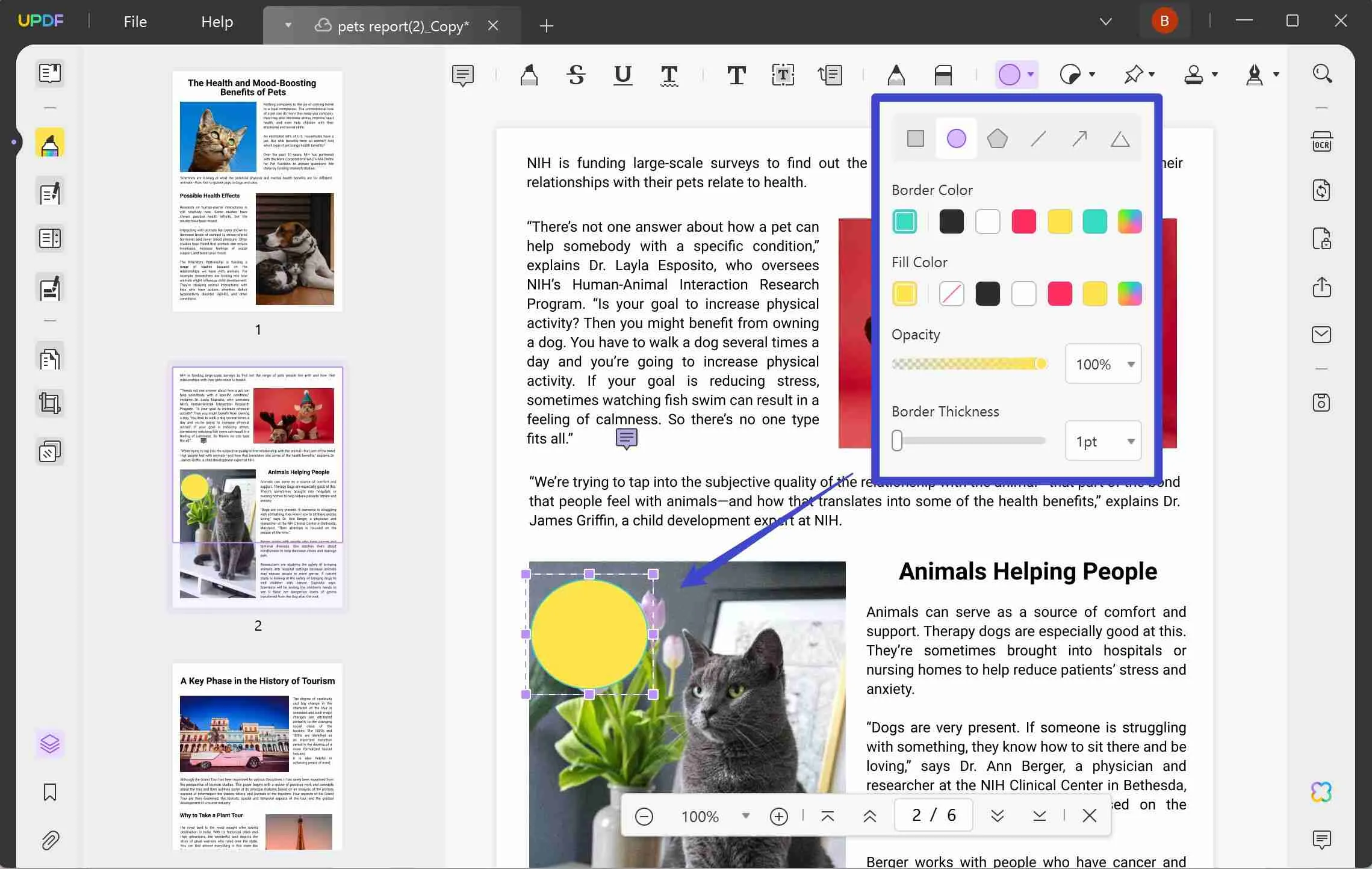Select the Underline tool
This screenshot has height=869, width=1372.
click(x=622, y=75)
